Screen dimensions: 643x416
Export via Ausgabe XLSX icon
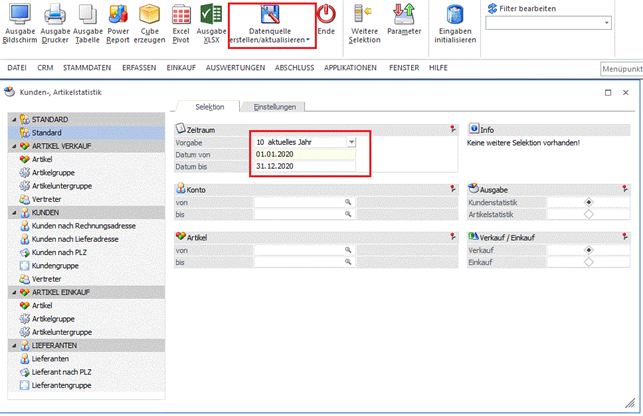(x=211, y=15)
